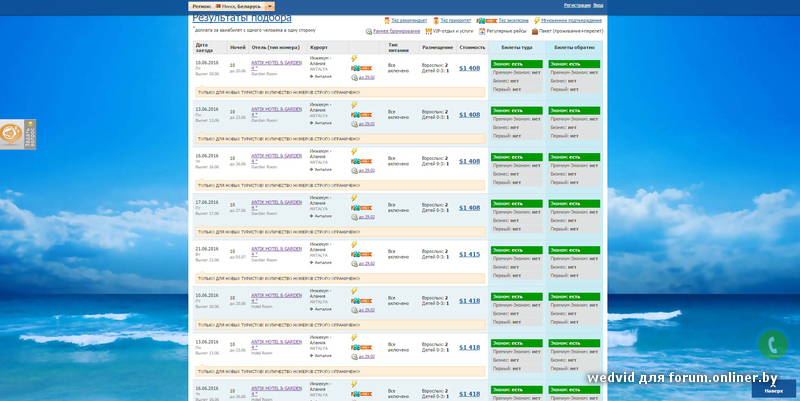
Task: Click the Тур рекомендует legend icon
Action: click(387, 20)
